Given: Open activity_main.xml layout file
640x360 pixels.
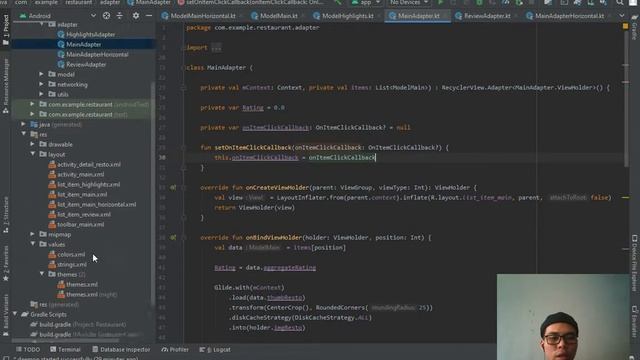Looking at the screenshot, I should (x=76, y=175).
